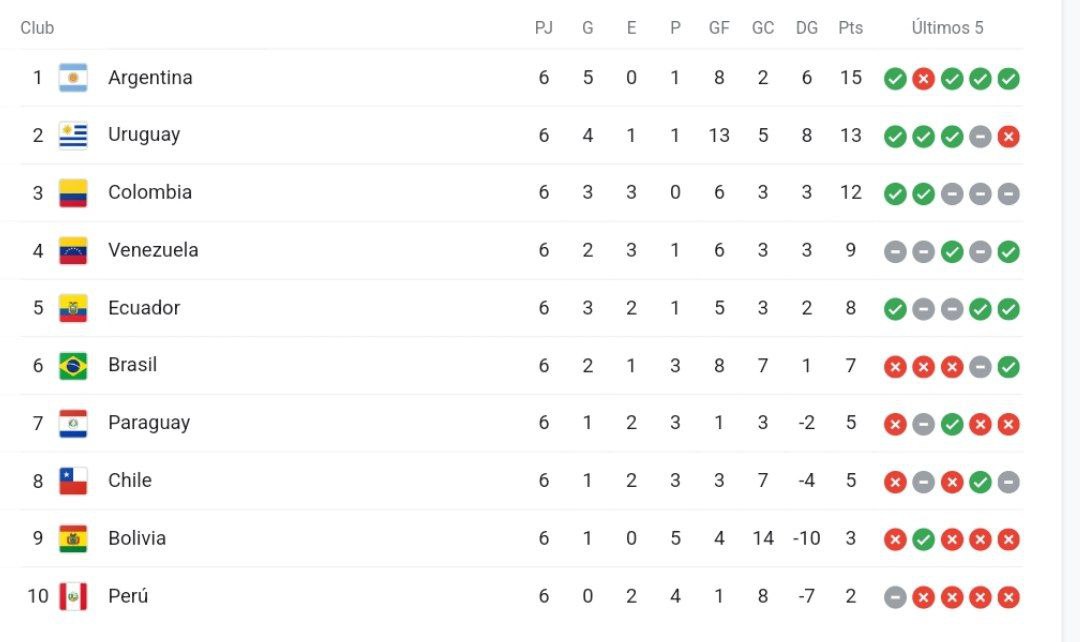Click the Últimos 5 column header
The width and height of the screenshot is (1080, 642).
tap(947, 28)
